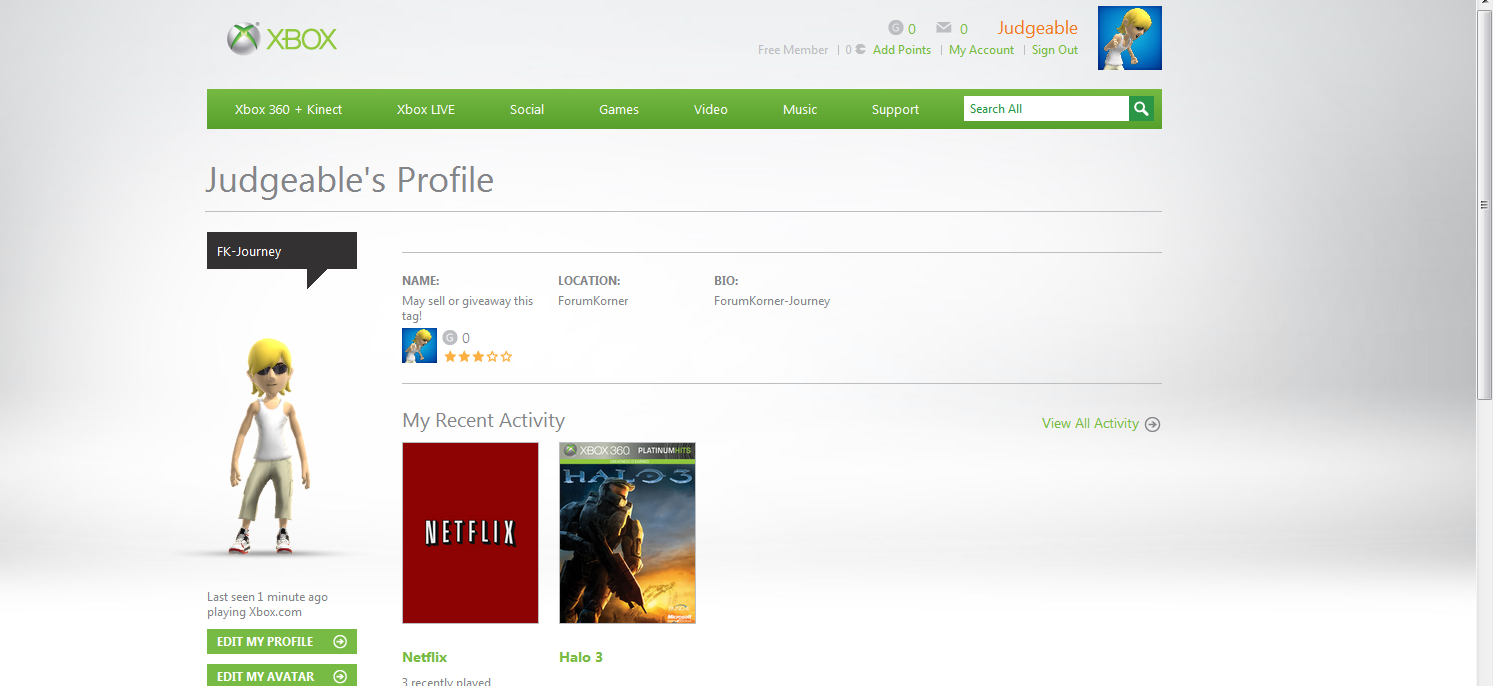Open the Netflix tile image

(x=470, y=533)
